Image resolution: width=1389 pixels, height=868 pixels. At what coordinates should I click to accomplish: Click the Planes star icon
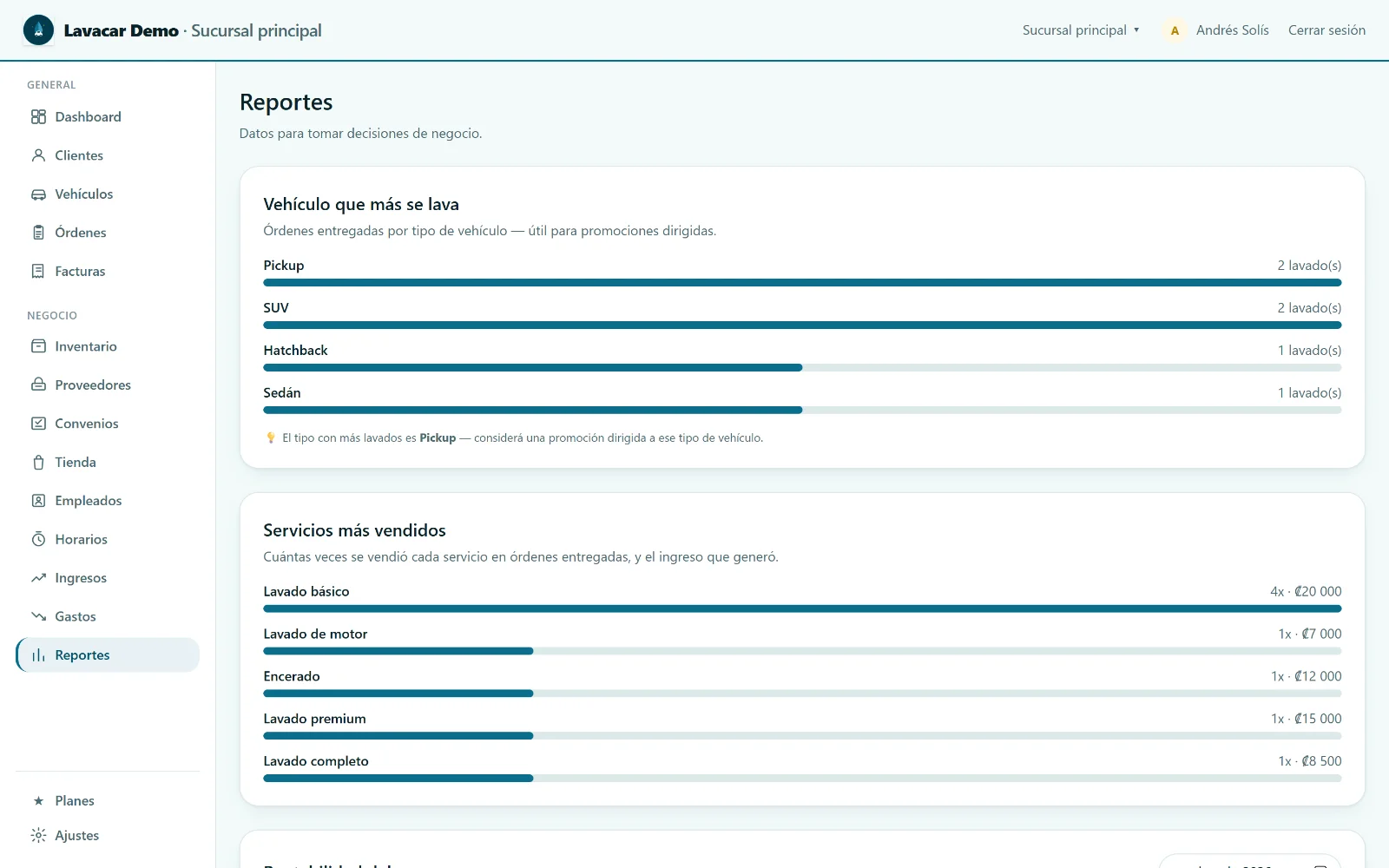(38, 801)
